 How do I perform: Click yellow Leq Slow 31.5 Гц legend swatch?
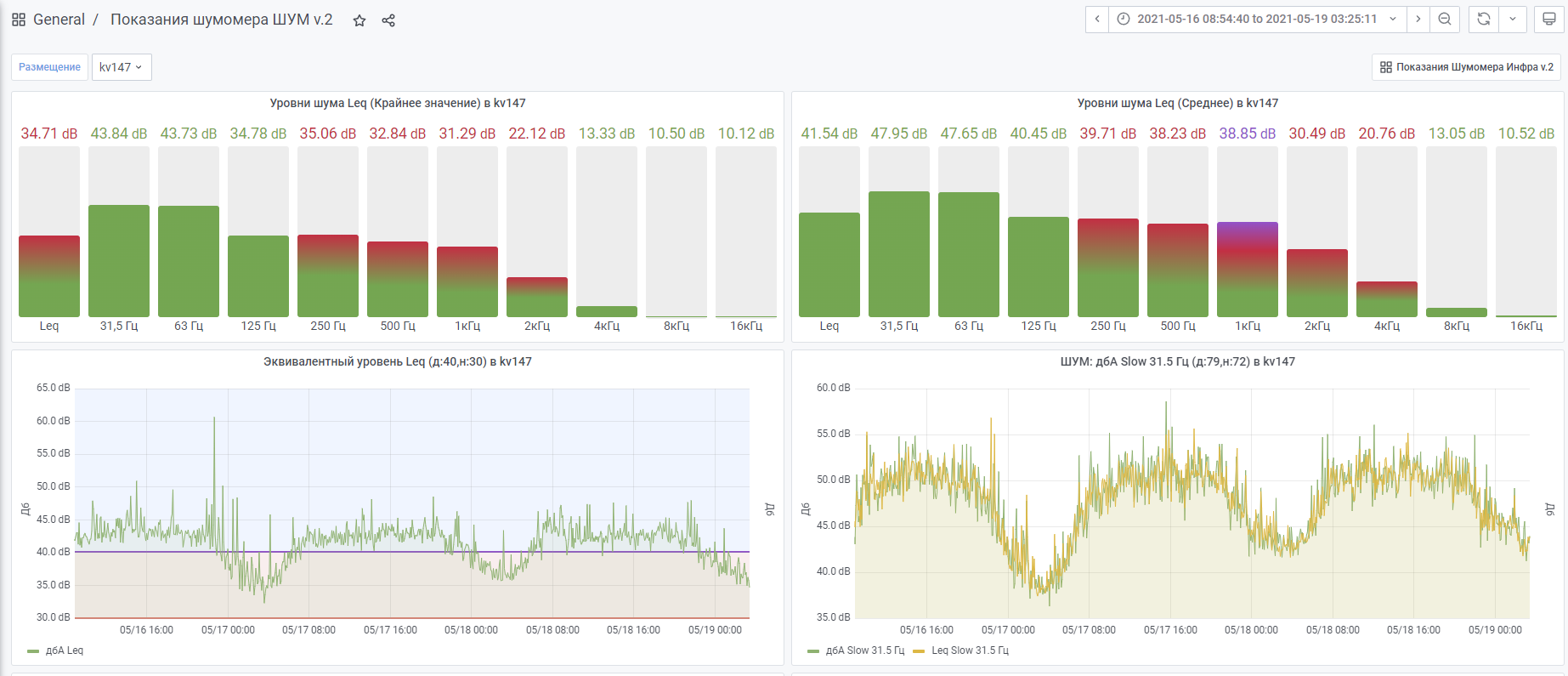click(x=919, y=651)
